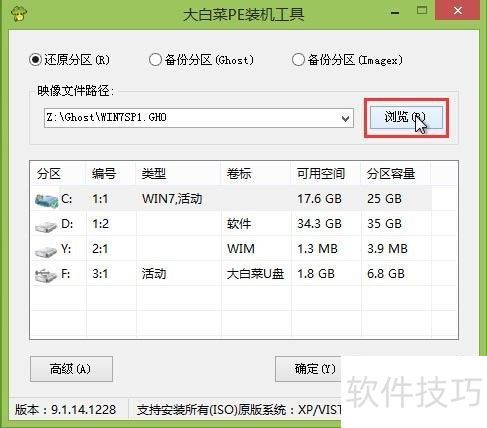Image resolution: width=487 pixels, height=428 pixels.
Task: Click the partition number 2:1 cell
Action: tap(100, 249)
